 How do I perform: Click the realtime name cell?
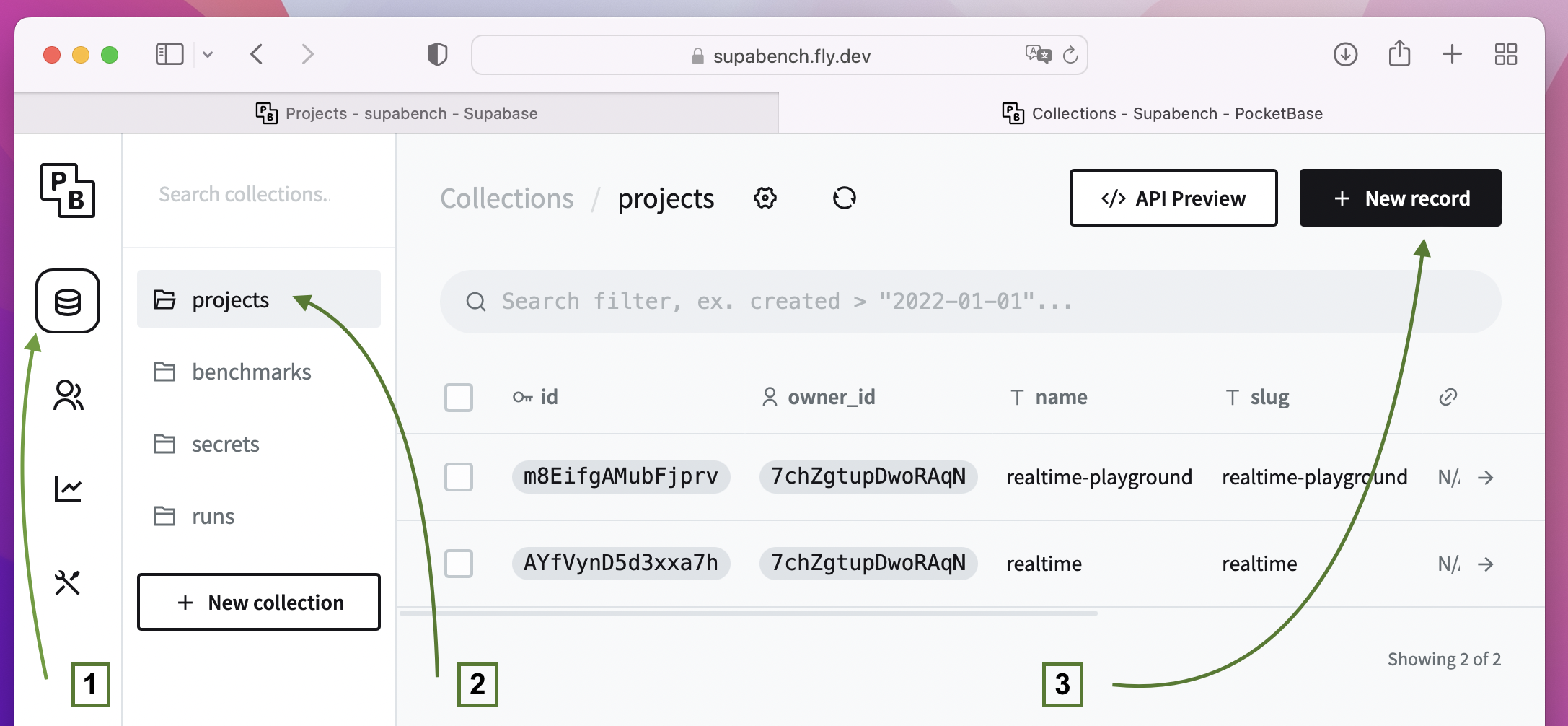point(1044,564)
